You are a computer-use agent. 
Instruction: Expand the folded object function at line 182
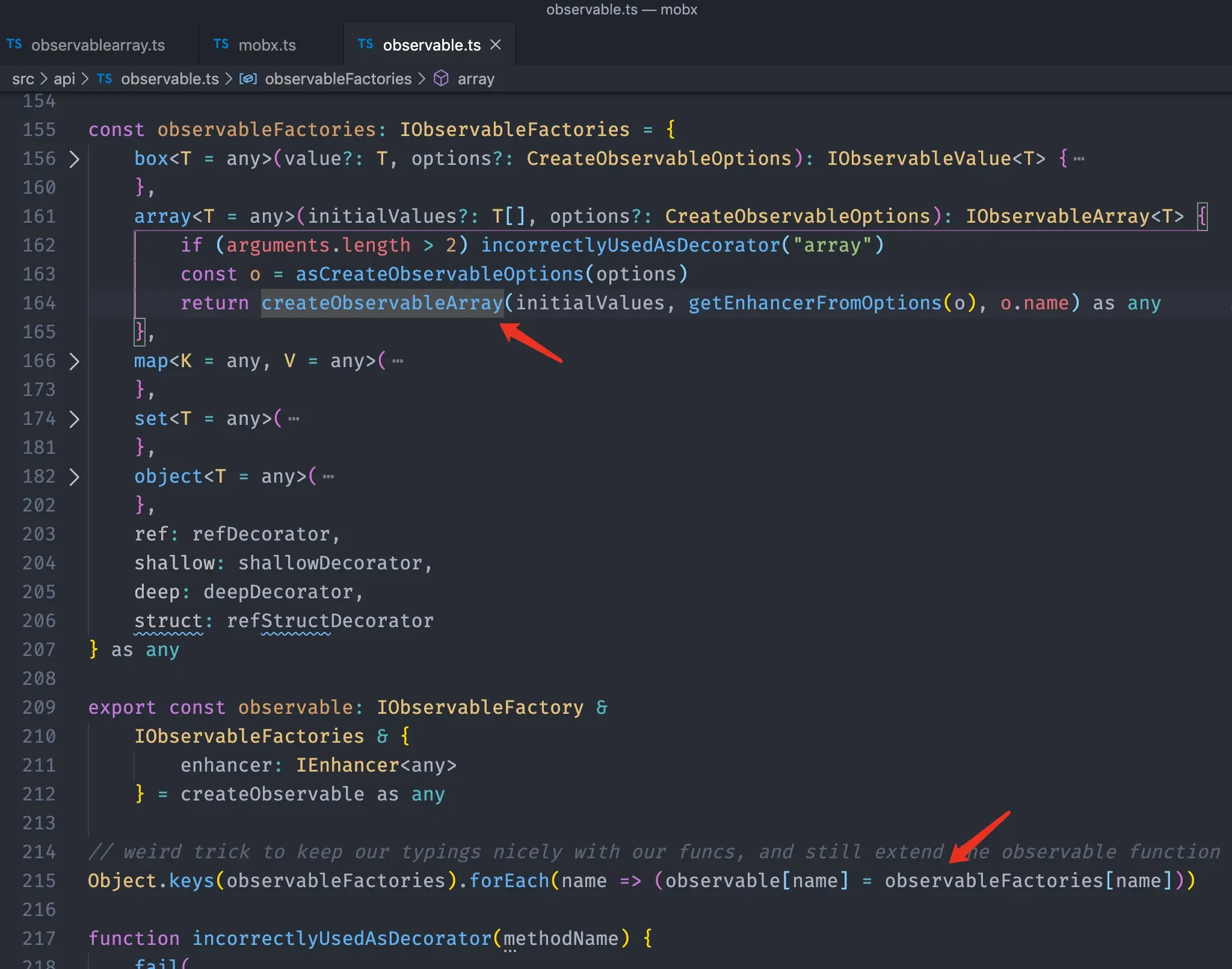click(75, 476)
